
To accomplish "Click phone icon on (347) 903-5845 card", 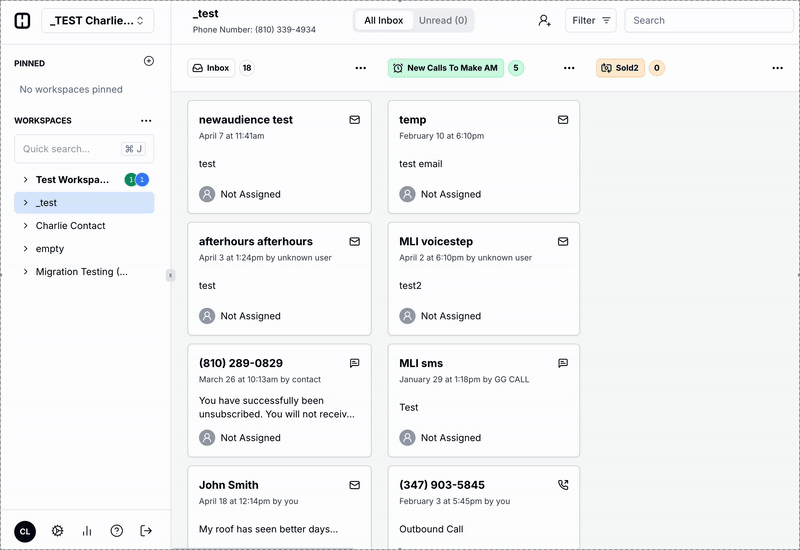I will [x=563, y=485].
